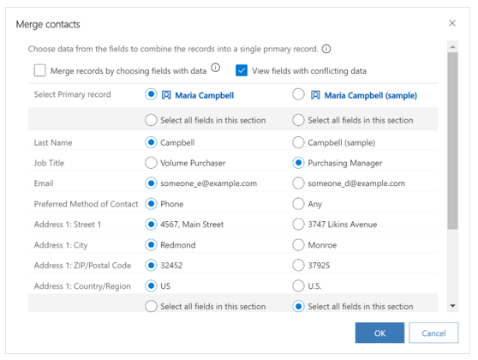The image size is (478, 360).
Task: Click contact icon beside Maria Campbell (sample)
Action: click(316, 95)
